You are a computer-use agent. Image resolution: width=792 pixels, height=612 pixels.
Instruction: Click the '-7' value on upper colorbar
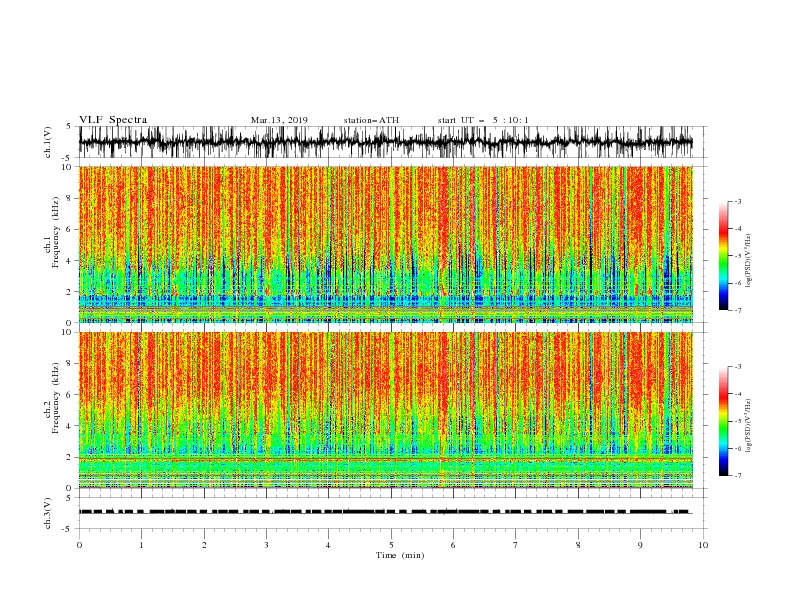738,310
